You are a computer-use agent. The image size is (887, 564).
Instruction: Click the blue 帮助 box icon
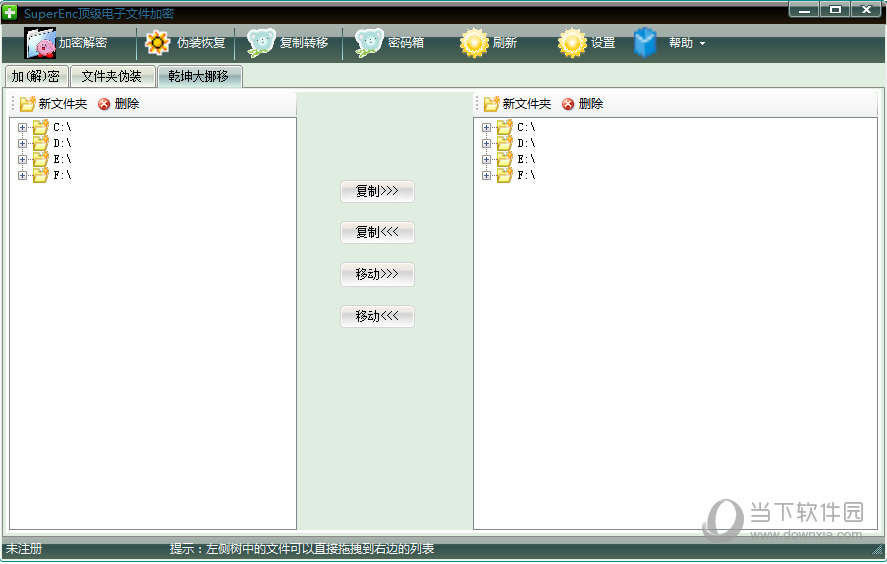tap(644, 43)
